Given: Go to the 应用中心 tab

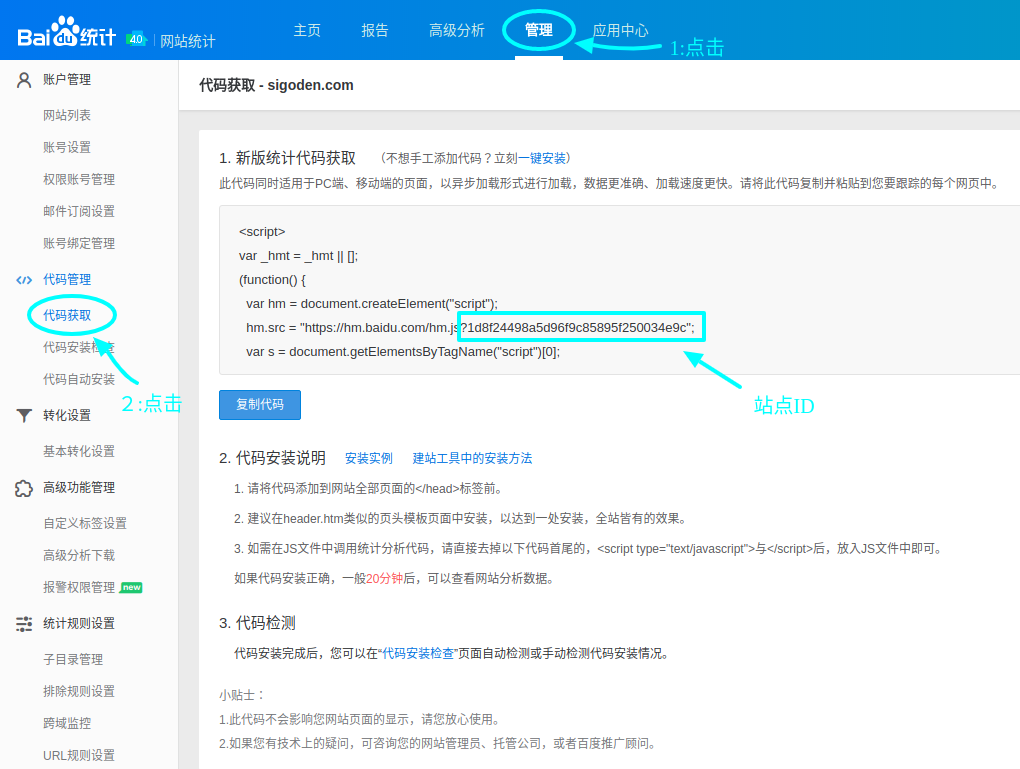Looking at the screenshot, I should click(x=621, y=31).
